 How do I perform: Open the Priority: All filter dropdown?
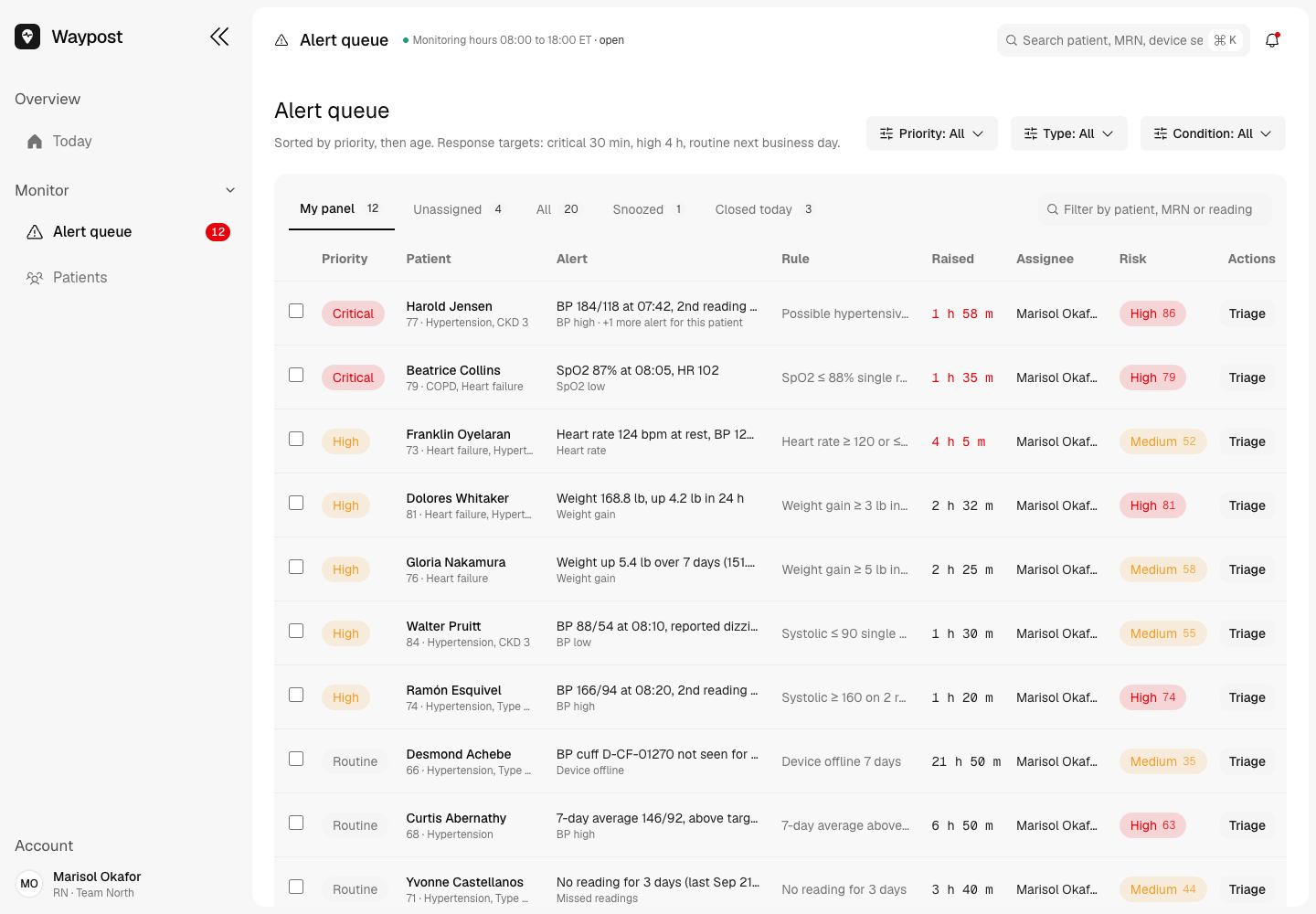[932, 133]
